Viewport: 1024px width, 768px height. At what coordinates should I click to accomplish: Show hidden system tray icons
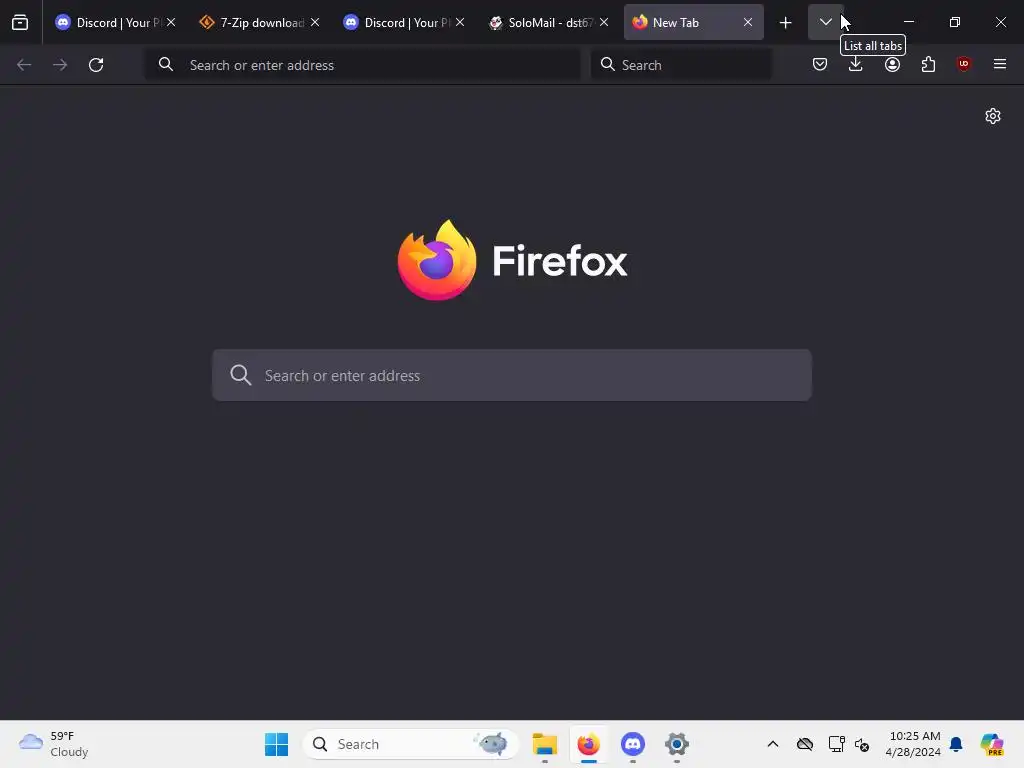click(x=773, y=744)
